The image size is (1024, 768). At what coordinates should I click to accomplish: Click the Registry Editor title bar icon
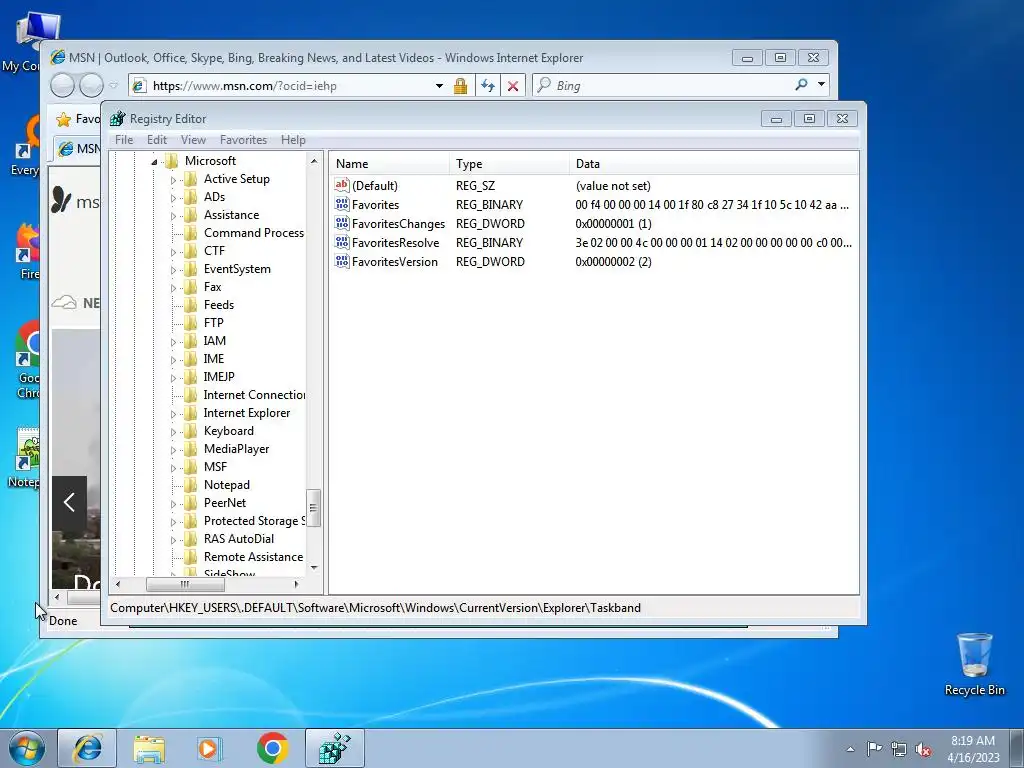[118, 118]
